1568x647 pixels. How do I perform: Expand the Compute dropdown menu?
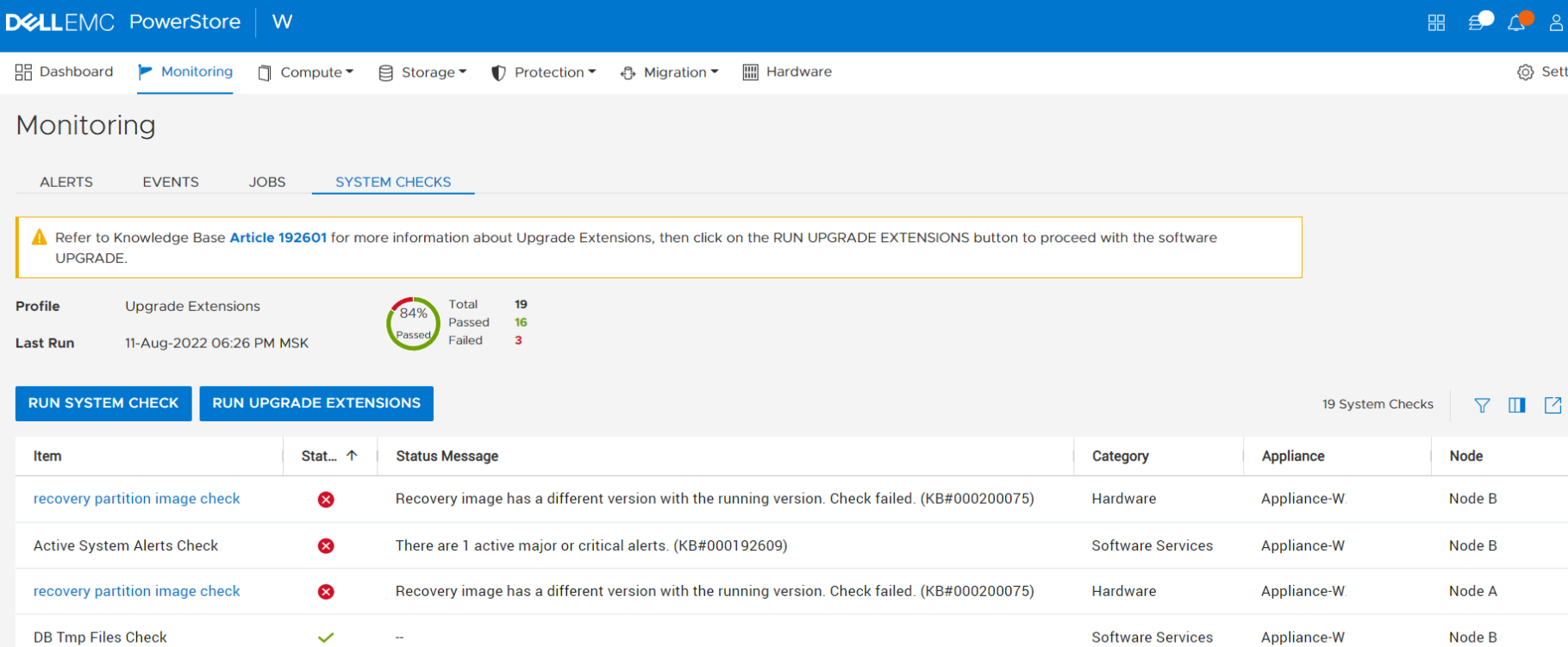pos(307,72)
